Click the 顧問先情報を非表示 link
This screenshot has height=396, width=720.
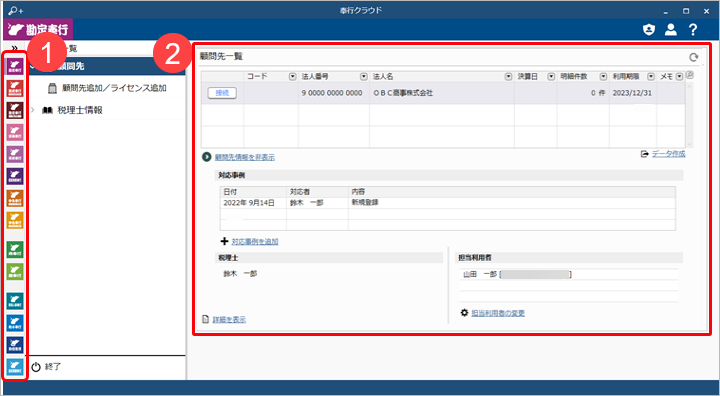pos(245,157)
